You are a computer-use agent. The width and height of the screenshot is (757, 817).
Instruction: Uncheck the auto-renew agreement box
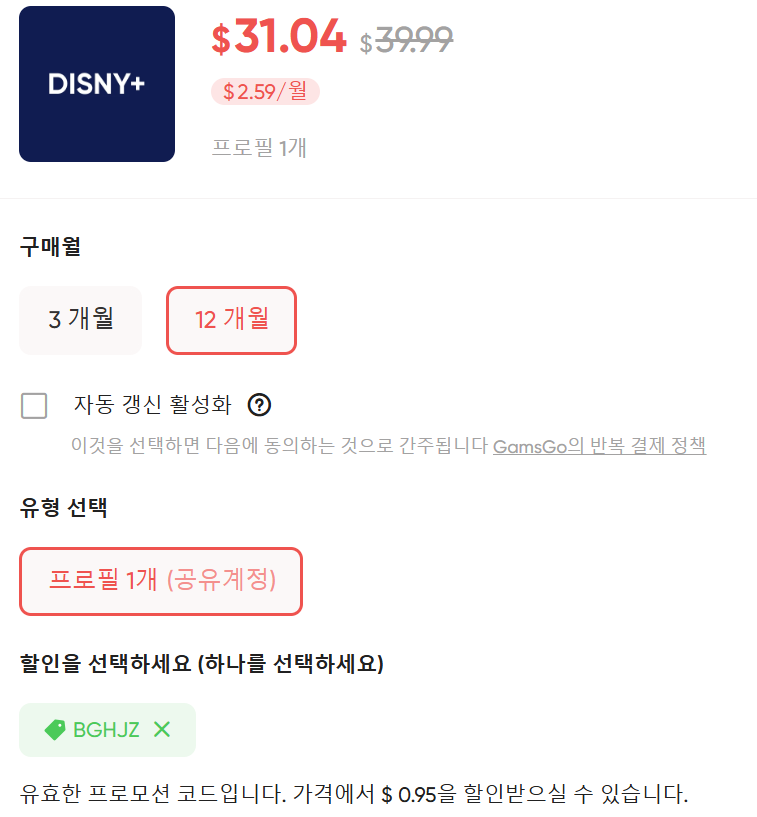tap(33, 406)
